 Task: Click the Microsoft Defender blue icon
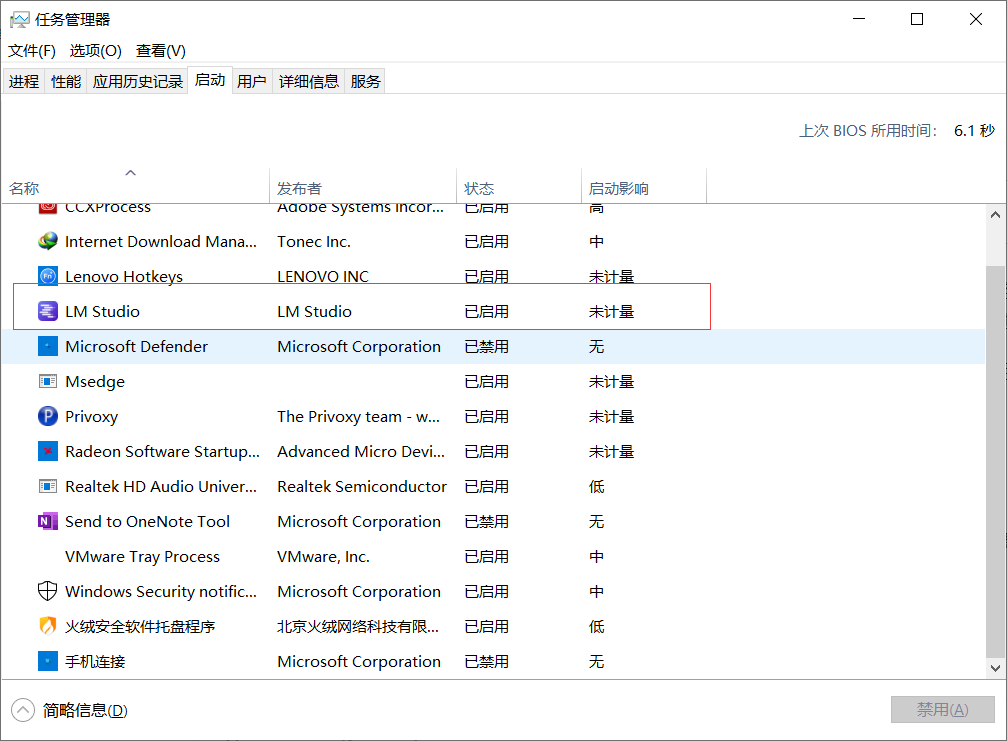tap(48, 346)
